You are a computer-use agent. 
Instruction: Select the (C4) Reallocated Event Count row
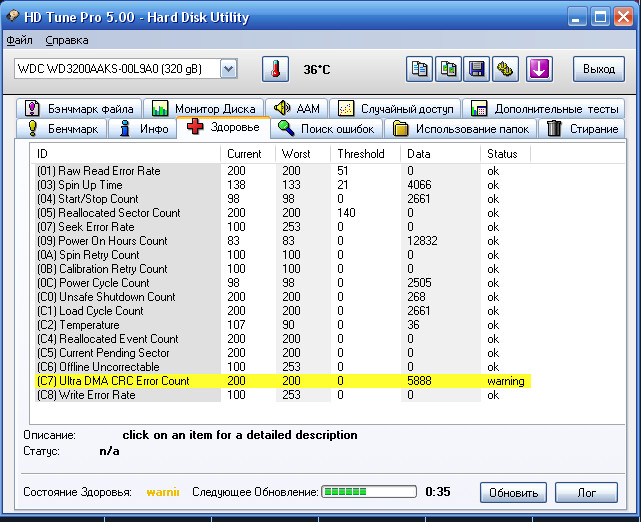coord(283,339)
